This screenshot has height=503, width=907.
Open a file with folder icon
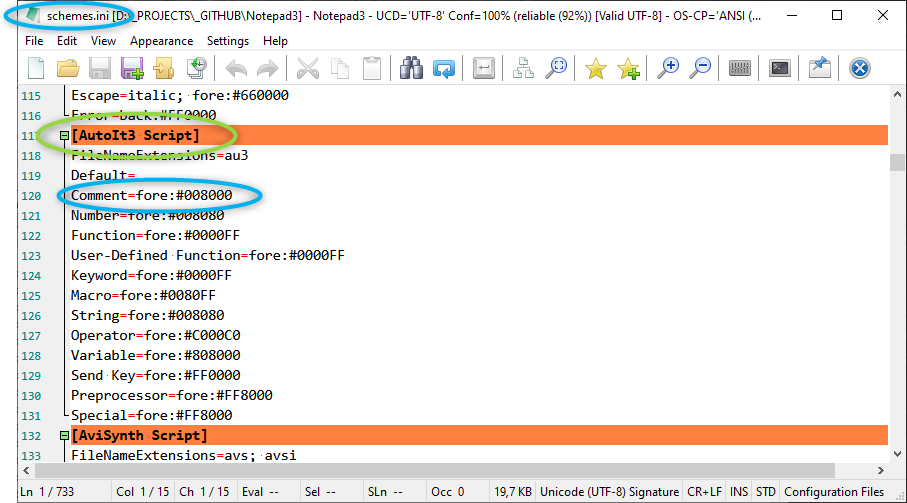coord(68,68)
